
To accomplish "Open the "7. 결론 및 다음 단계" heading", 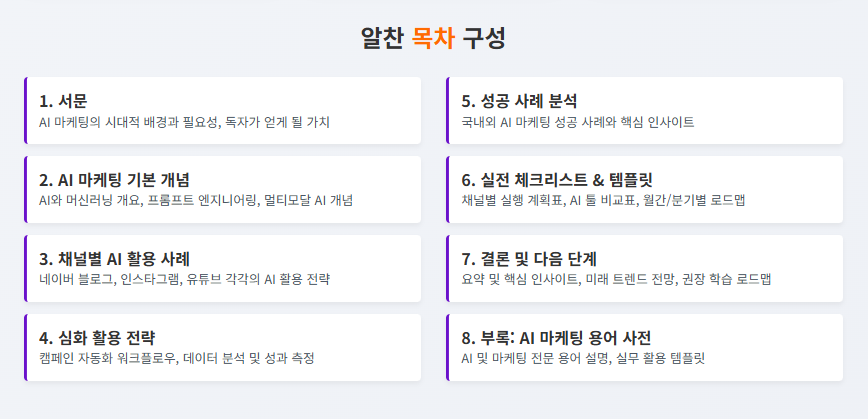I will tap(529, 258).
